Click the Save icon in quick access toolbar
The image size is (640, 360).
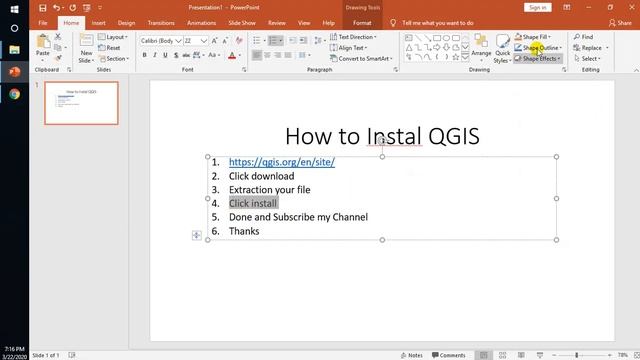pyautogui.click(x=42, y=8)
